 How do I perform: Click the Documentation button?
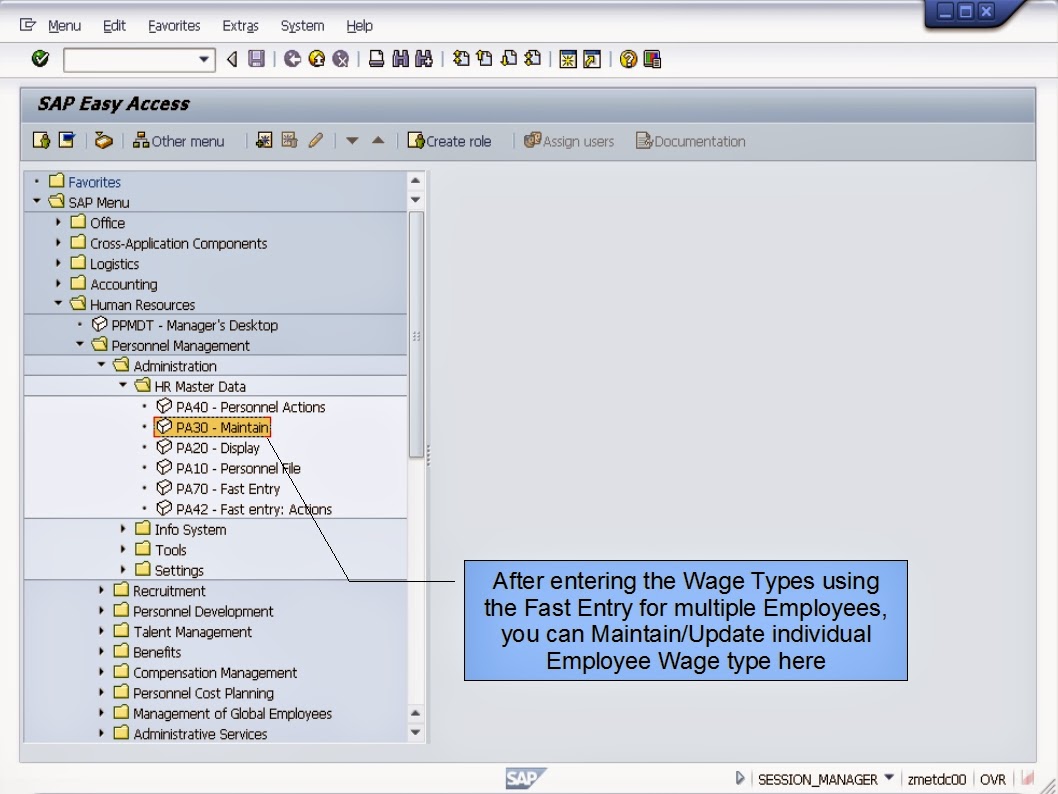pyautogui.click(x=690, y=141)
